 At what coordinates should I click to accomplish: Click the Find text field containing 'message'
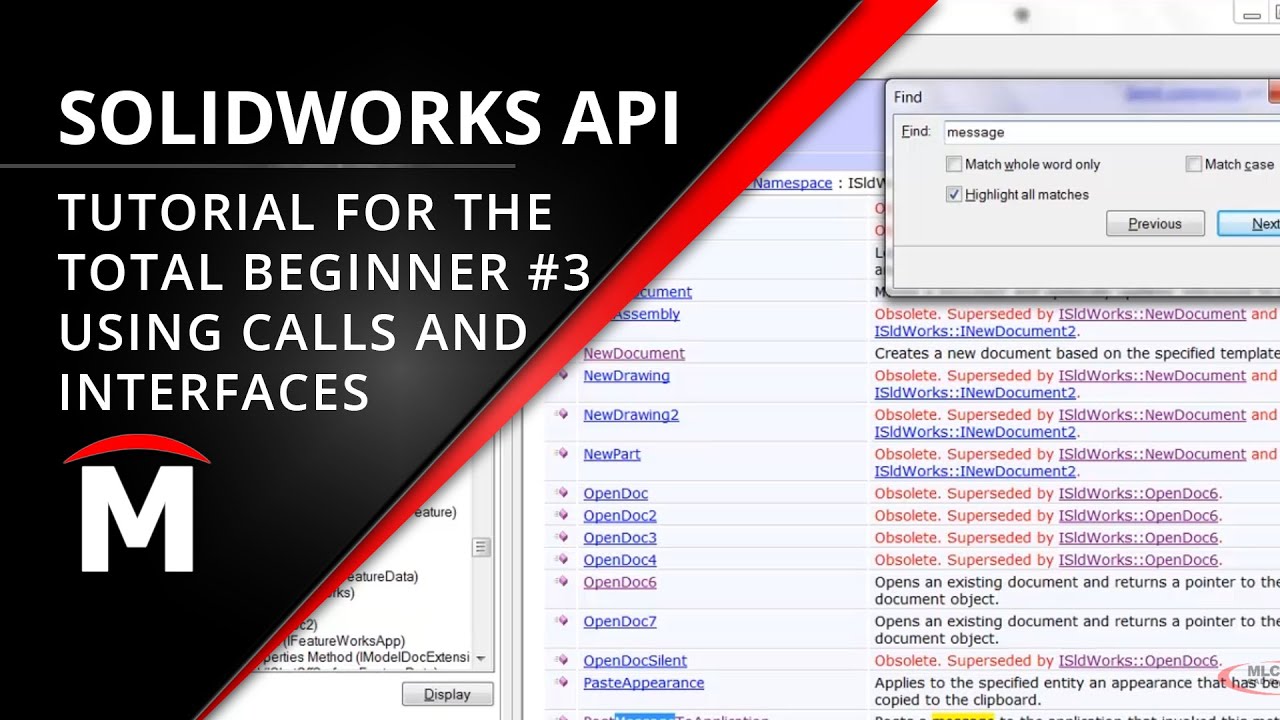(1110, 132)
